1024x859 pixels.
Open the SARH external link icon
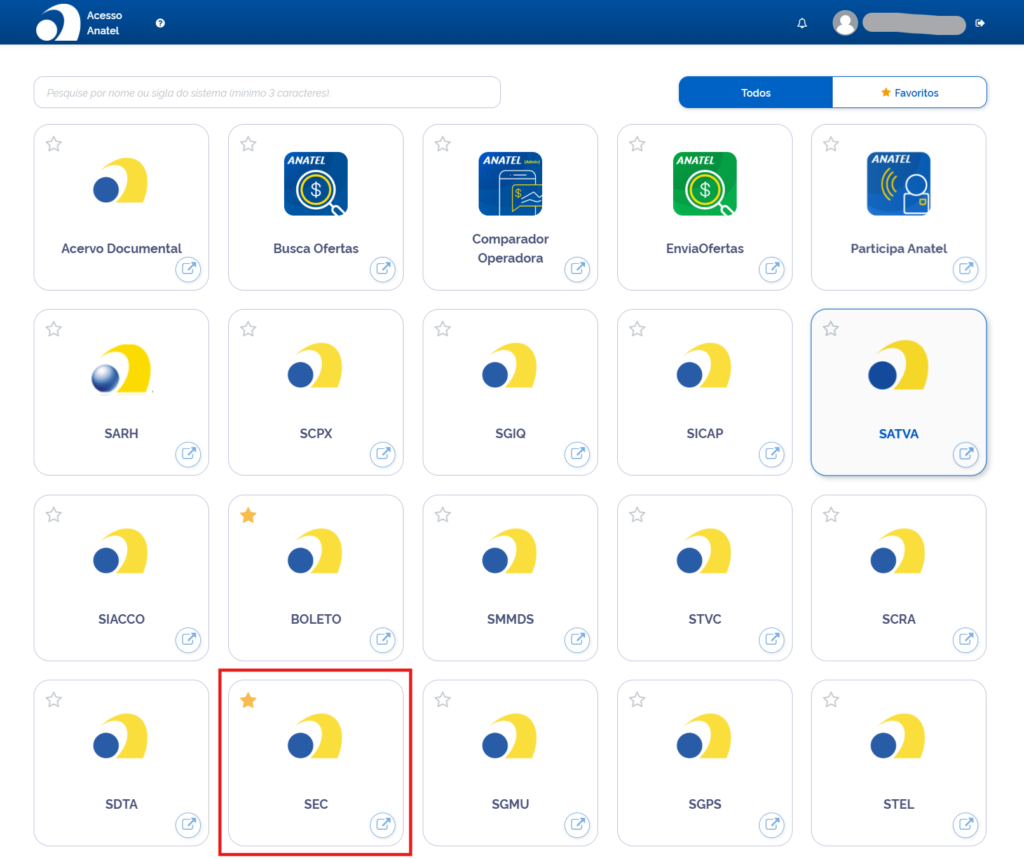click(188, 454)
